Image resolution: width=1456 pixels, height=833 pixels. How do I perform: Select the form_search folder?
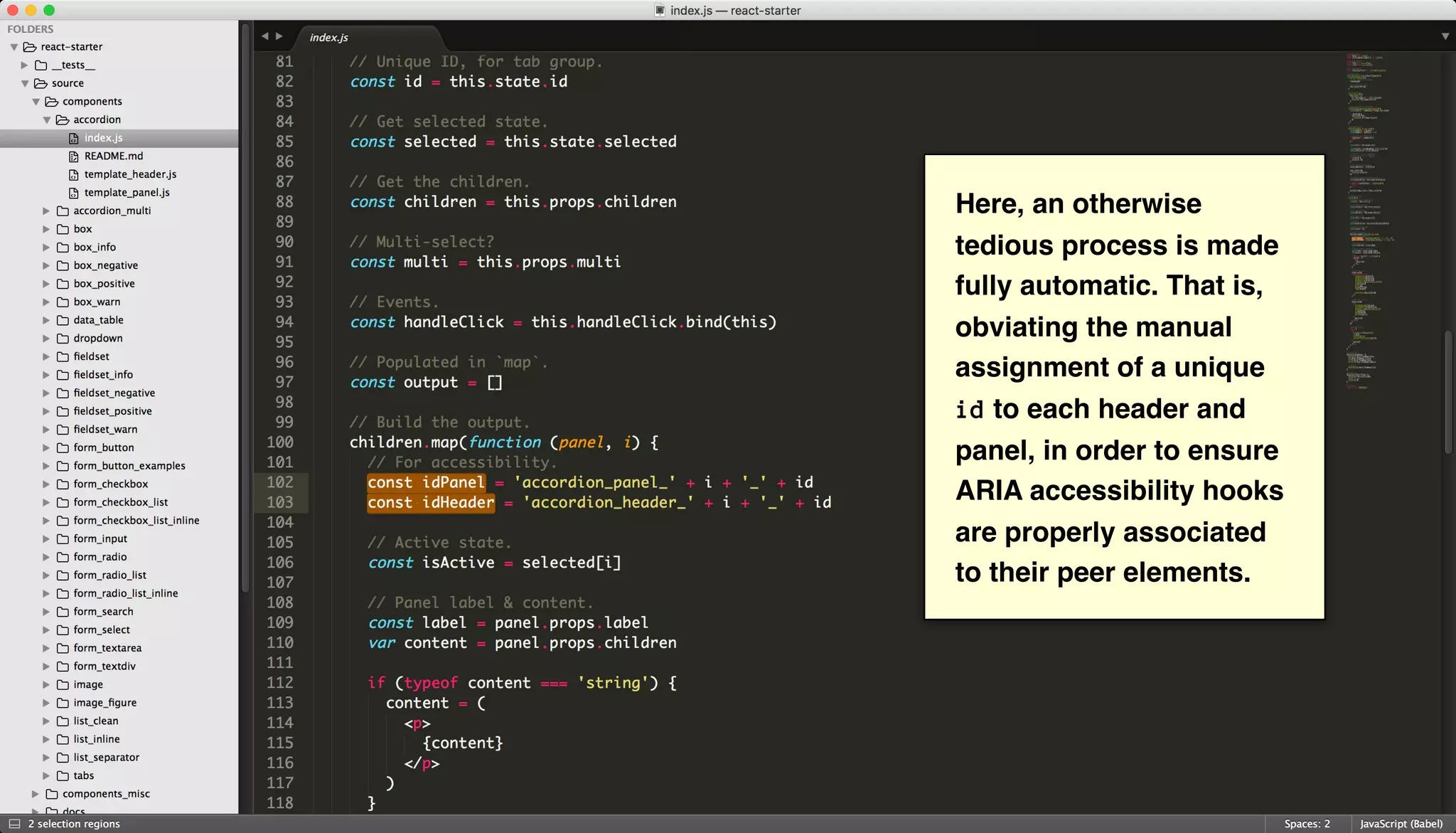click(x=103, y=612)
